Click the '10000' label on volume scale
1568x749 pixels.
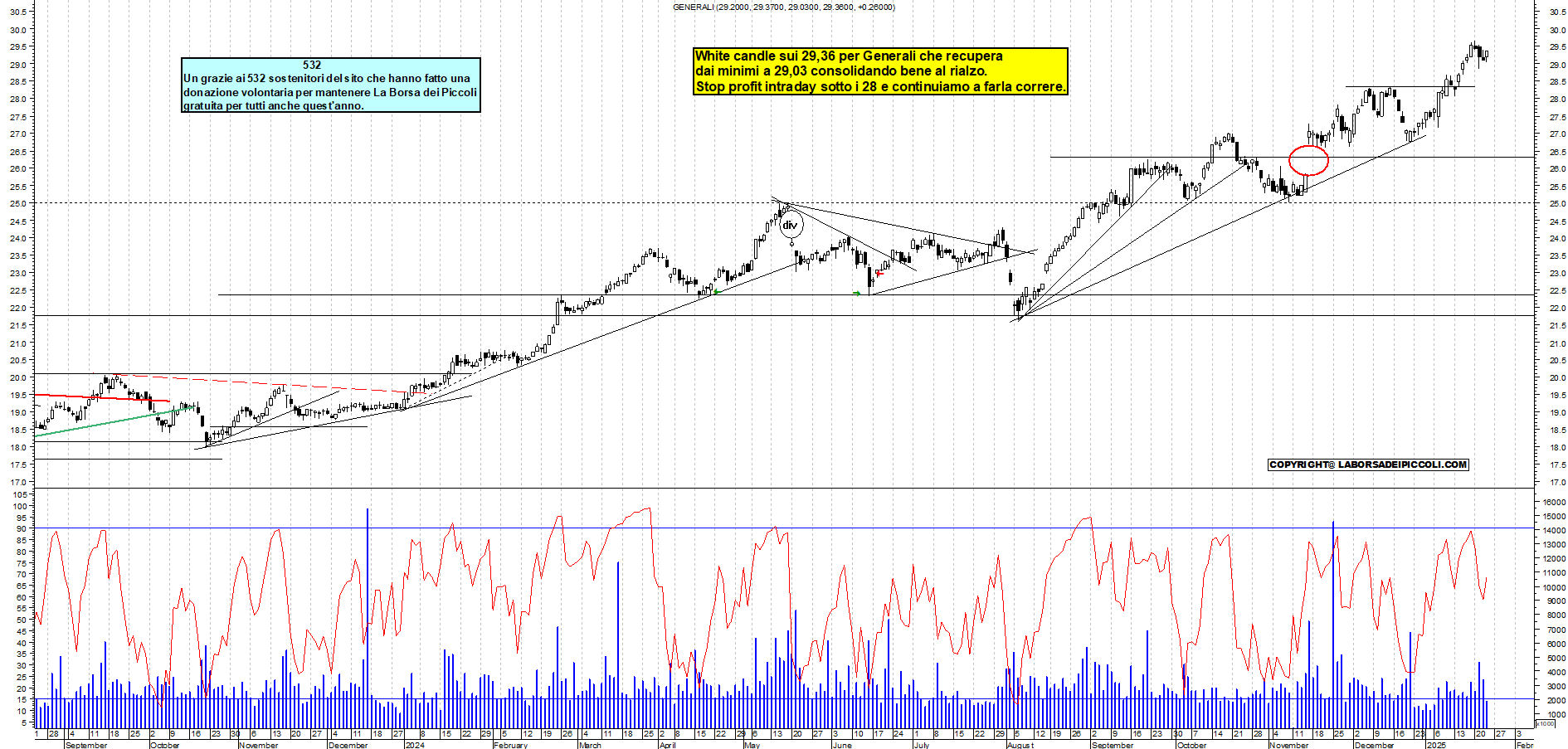click(1554, 587)
